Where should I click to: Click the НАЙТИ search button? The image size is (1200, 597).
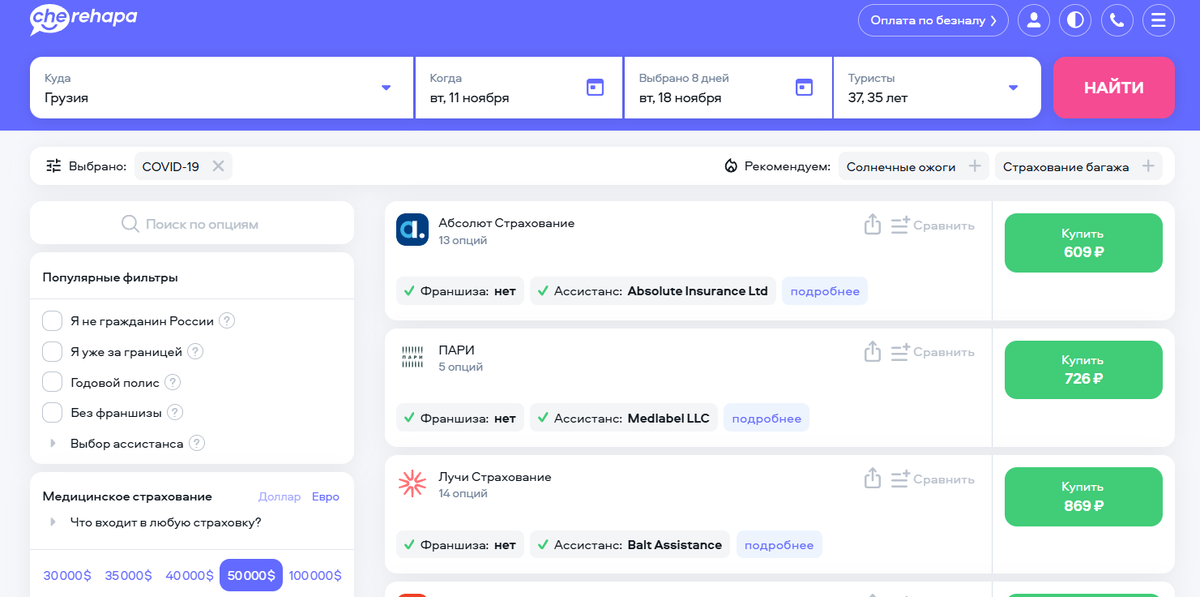coord(1114,87)
